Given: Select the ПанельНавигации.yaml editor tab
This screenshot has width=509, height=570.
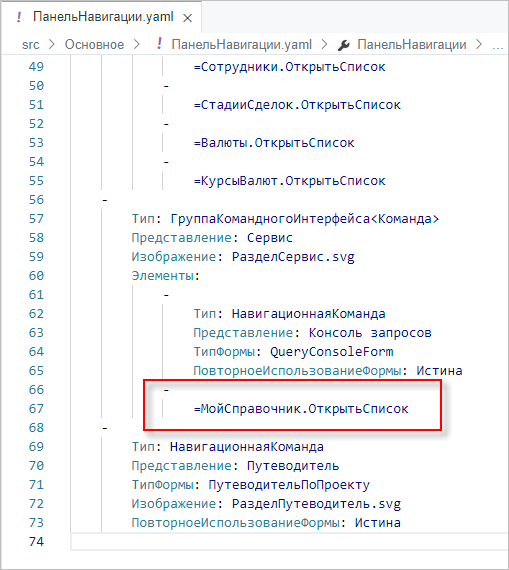Looking at the screenshot, I should click(x=101, y=17).
